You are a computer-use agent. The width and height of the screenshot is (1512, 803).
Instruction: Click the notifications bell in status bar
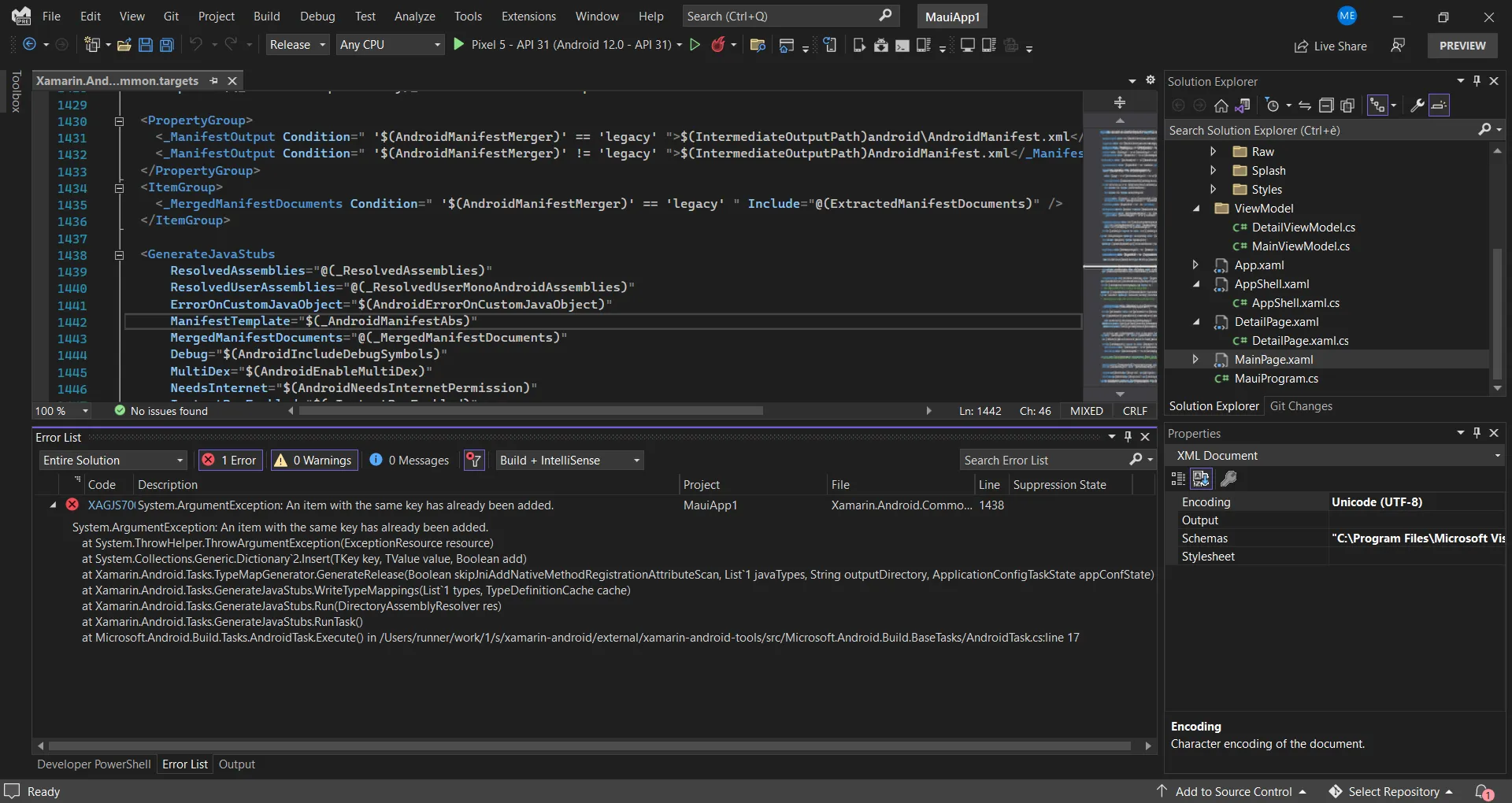[1484, 791]
